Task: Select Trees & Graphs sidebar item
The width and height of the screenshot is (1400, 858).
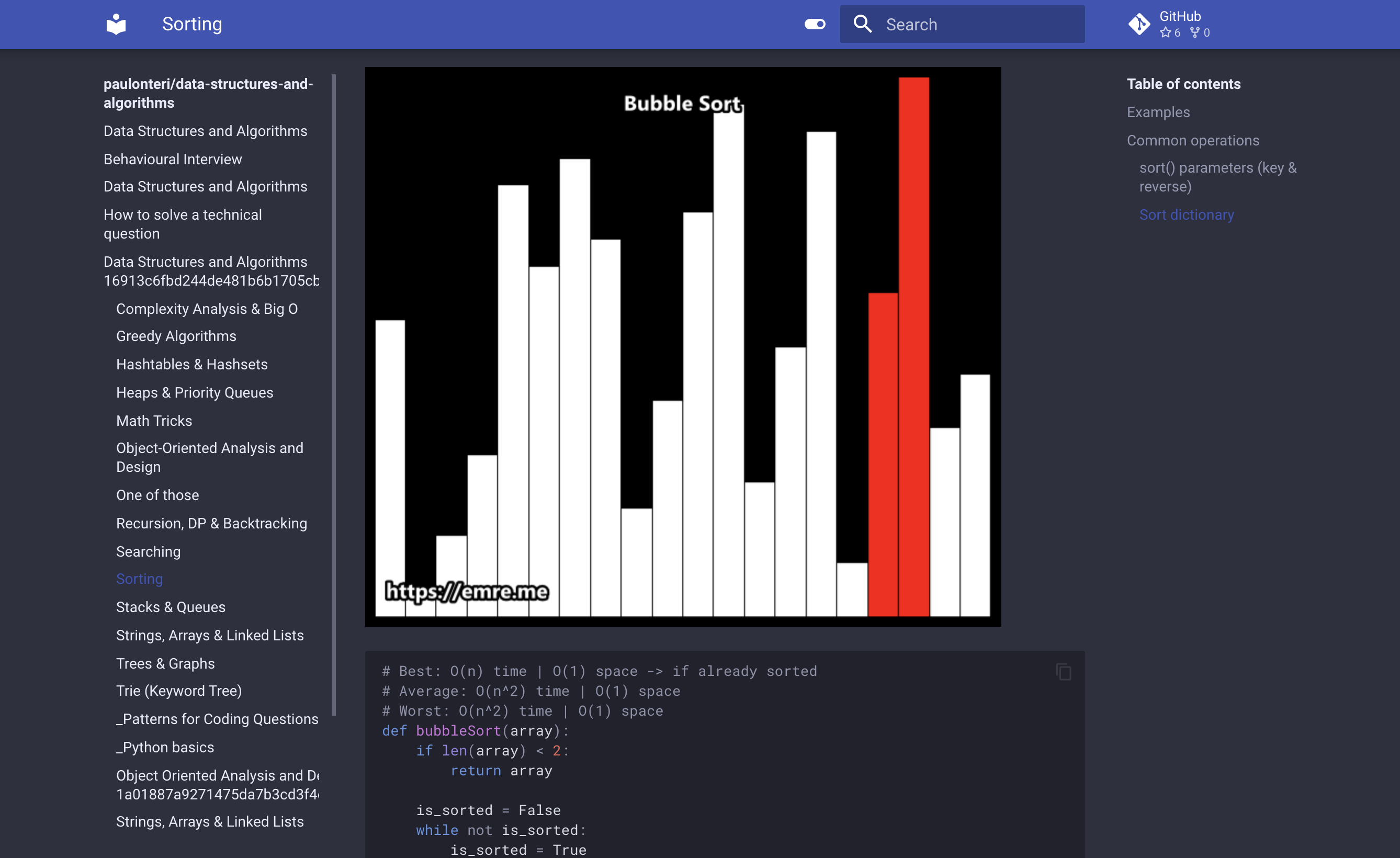Action: [x=166, y=663]
